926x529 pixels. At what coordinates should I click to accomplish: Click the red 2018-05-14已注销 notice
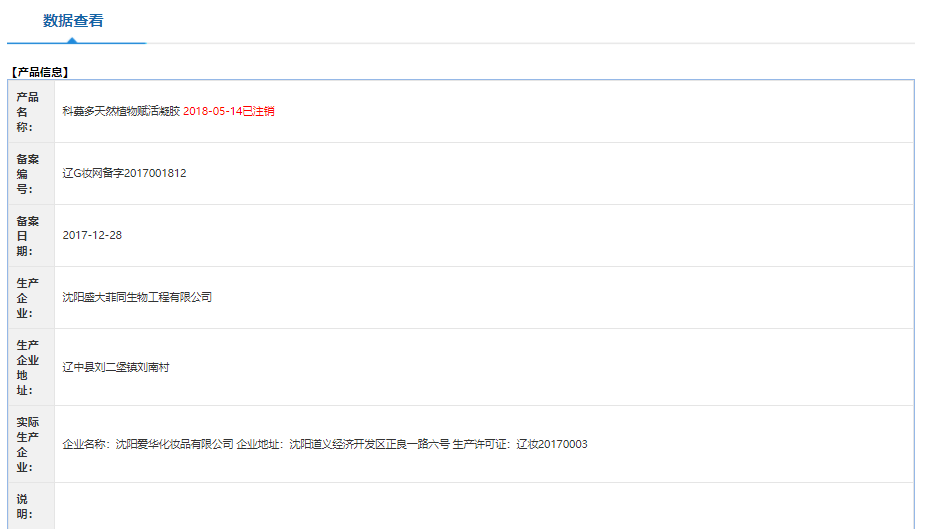(x=229, y=111)
